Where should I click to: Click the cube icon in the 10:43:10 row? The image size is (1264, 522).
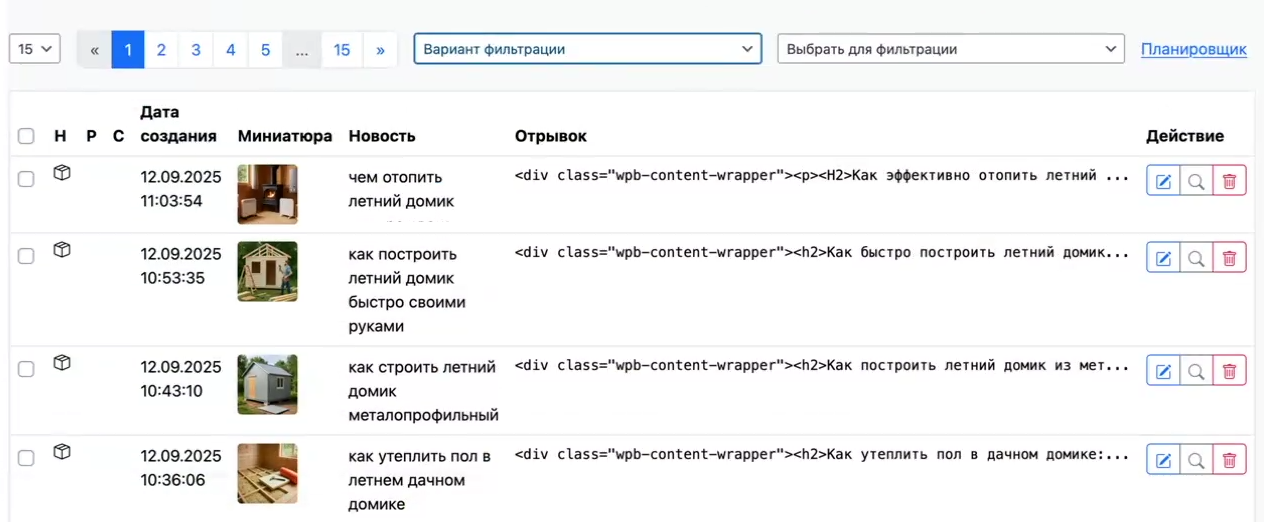(62, 363)
